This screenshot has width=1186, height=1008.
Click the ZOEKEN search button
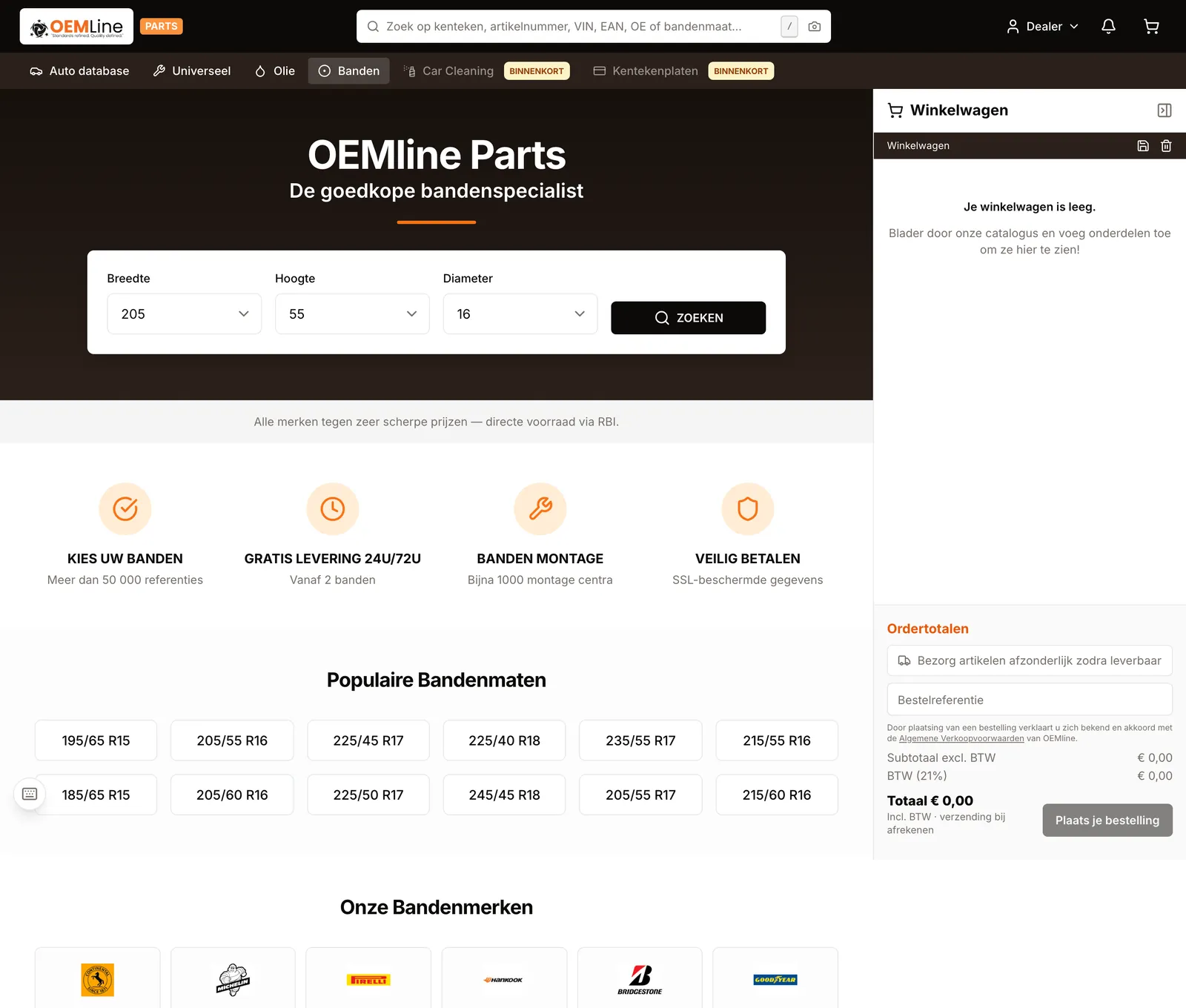coord(689,318)
